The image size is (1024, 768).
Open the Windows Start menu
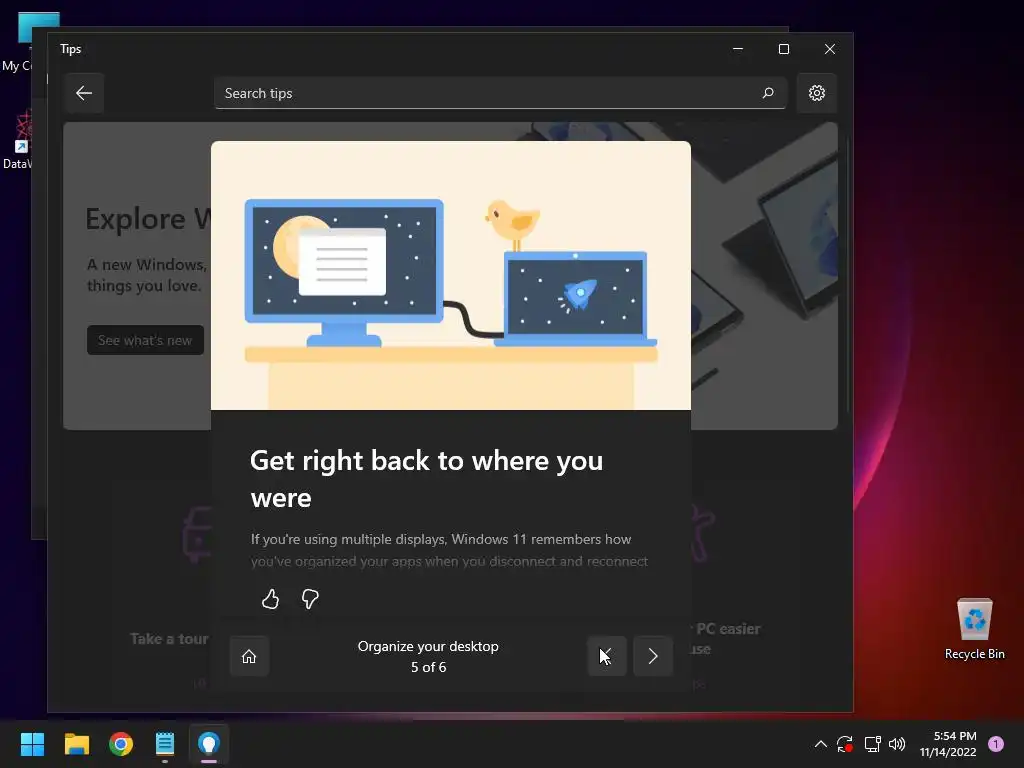[32, 744]
